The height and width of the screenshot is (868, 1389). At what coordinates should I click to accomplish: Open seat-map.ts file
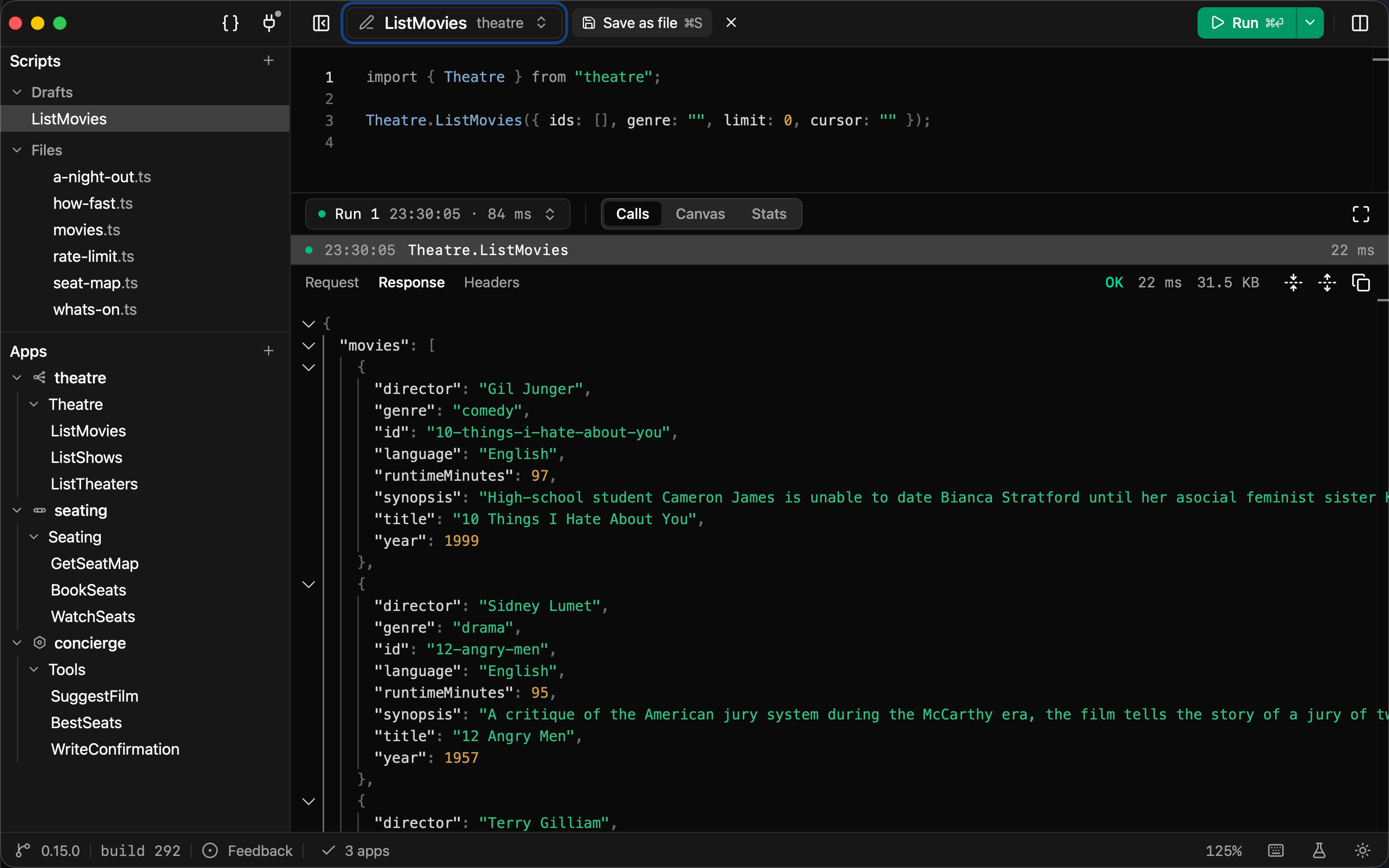(95, 283)
